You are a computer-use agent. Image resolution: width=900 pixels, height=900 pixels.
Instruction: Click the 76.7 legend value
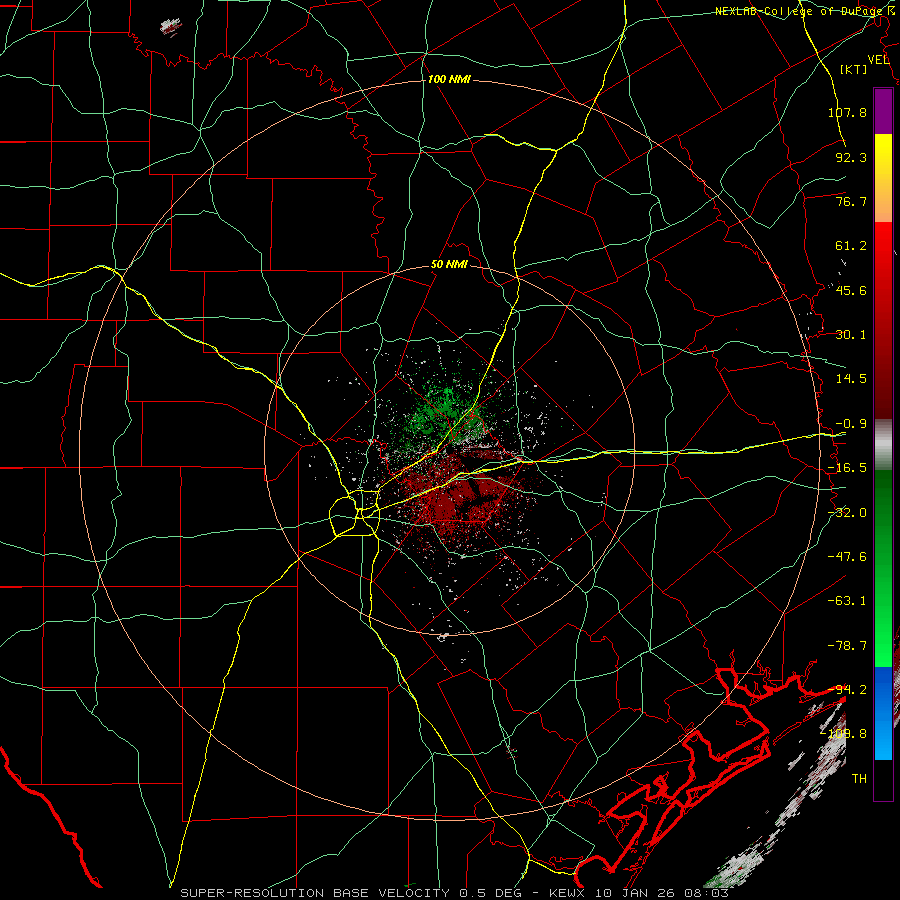pos(851,201)
